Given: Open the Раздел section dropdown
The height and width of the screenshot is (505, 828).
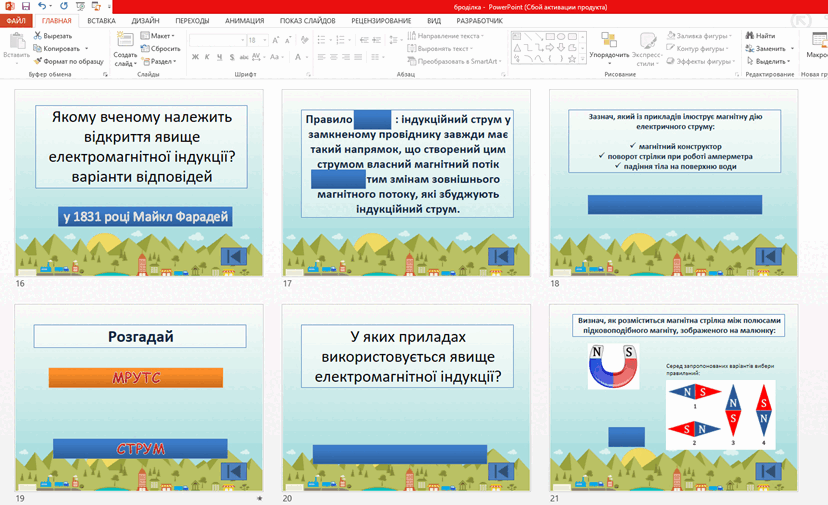Looking at the screenshot, I should tap(159, 61).
